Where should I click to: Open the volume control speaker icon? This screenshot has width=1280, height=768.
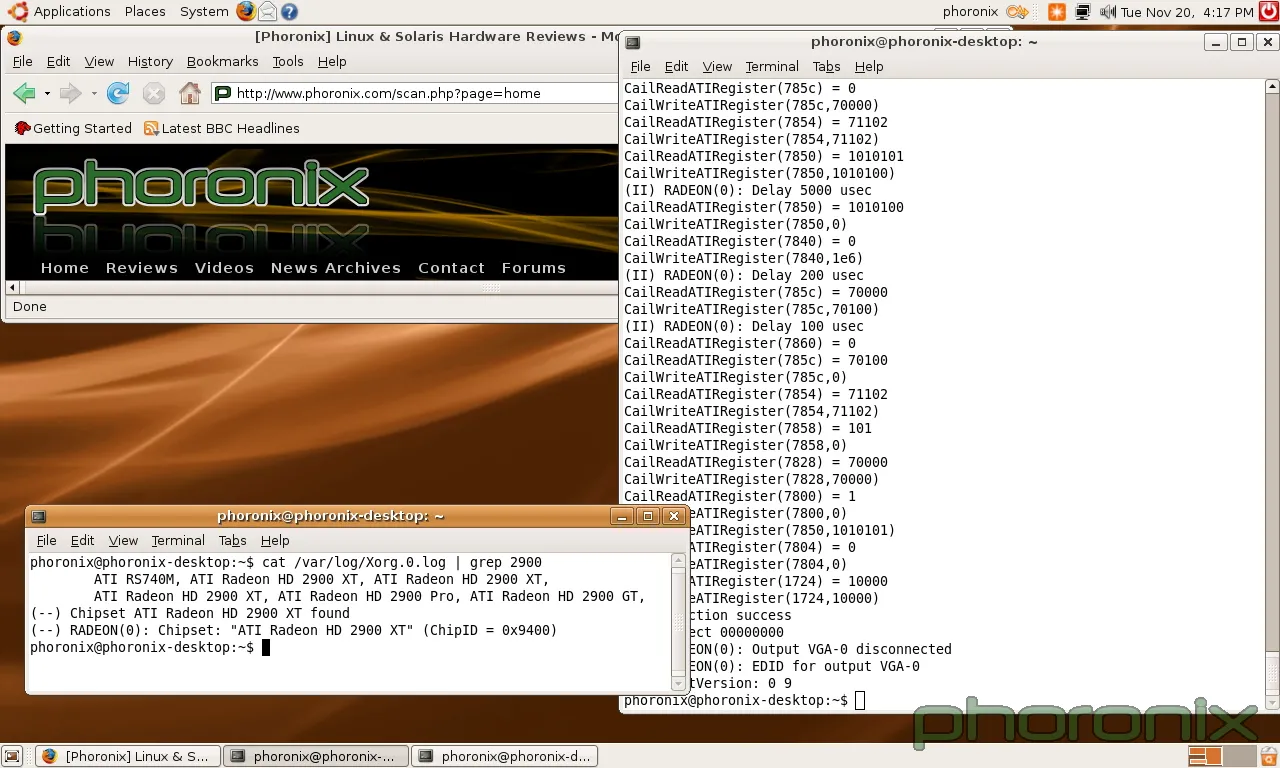(x=1107, y=12)
